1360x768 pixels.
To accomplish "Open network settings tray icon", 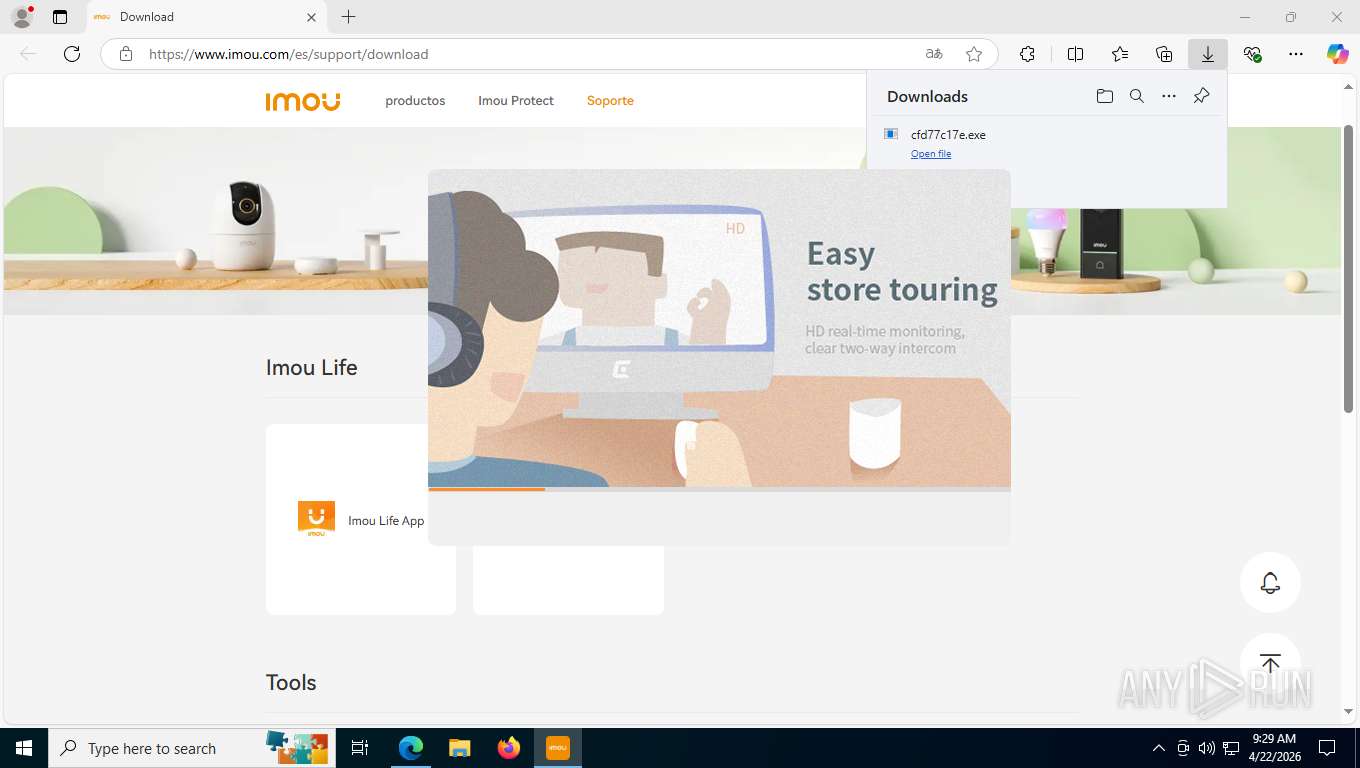I will 1231,748.
